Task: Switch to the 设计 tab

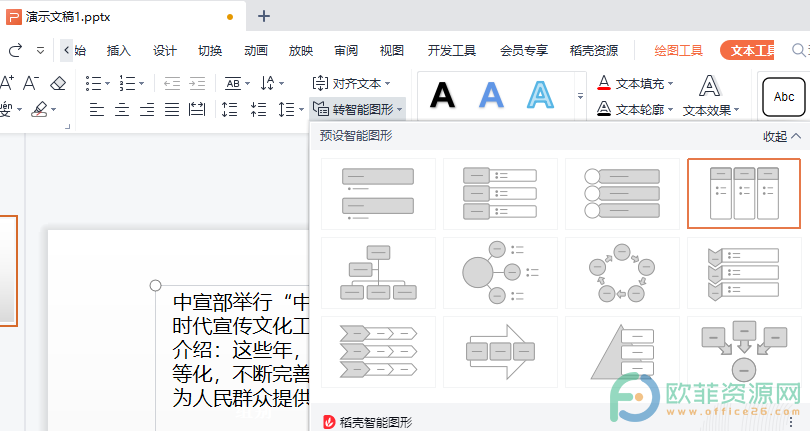Action: (x=164, y=51)
